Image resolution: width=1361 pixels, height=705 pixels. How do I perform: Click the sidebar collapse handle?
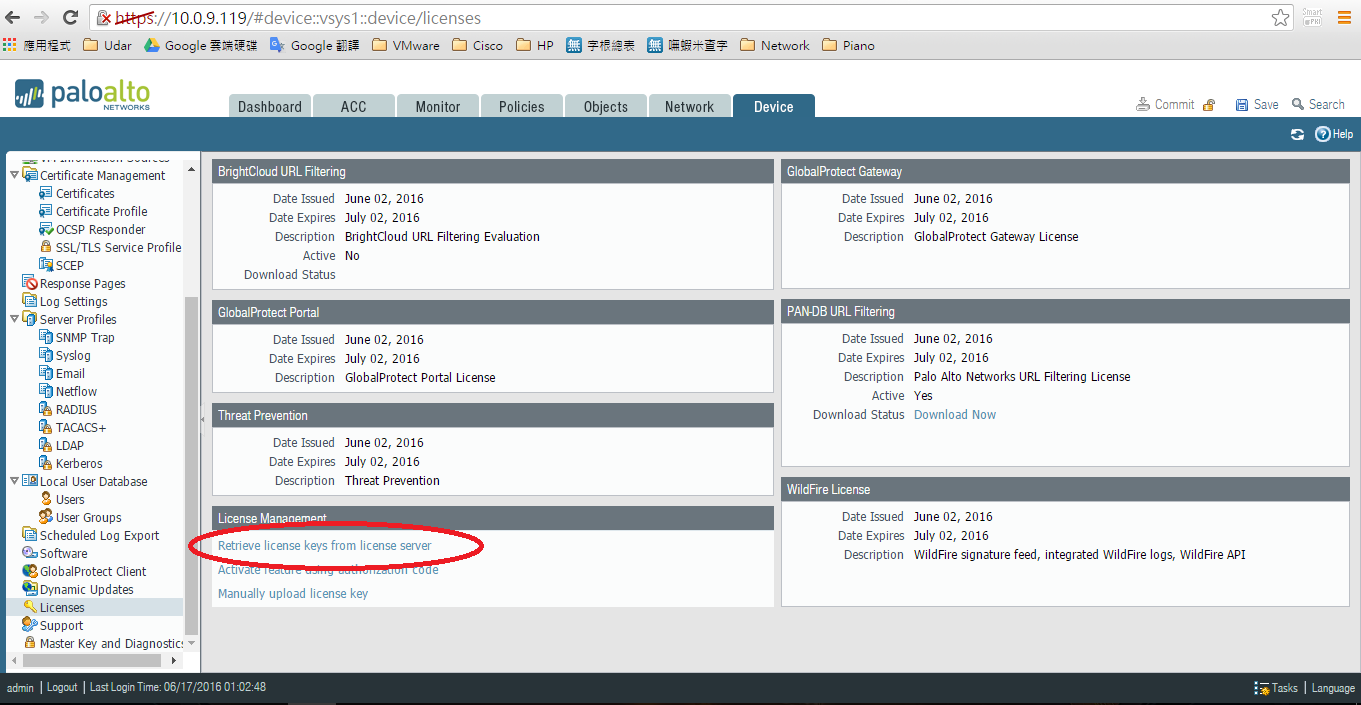pos(203,419)
